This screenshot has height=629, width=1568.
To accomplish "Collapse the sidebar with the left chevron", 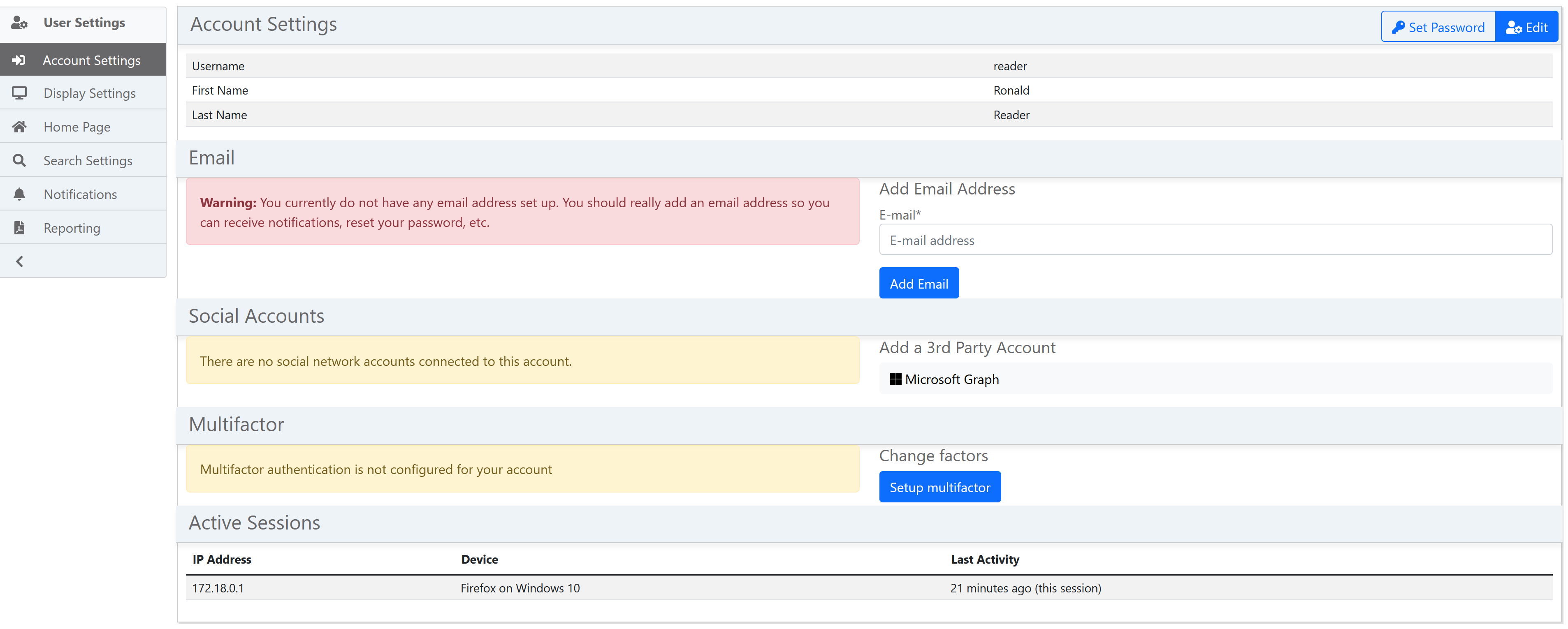I will [x=19, y=261].
